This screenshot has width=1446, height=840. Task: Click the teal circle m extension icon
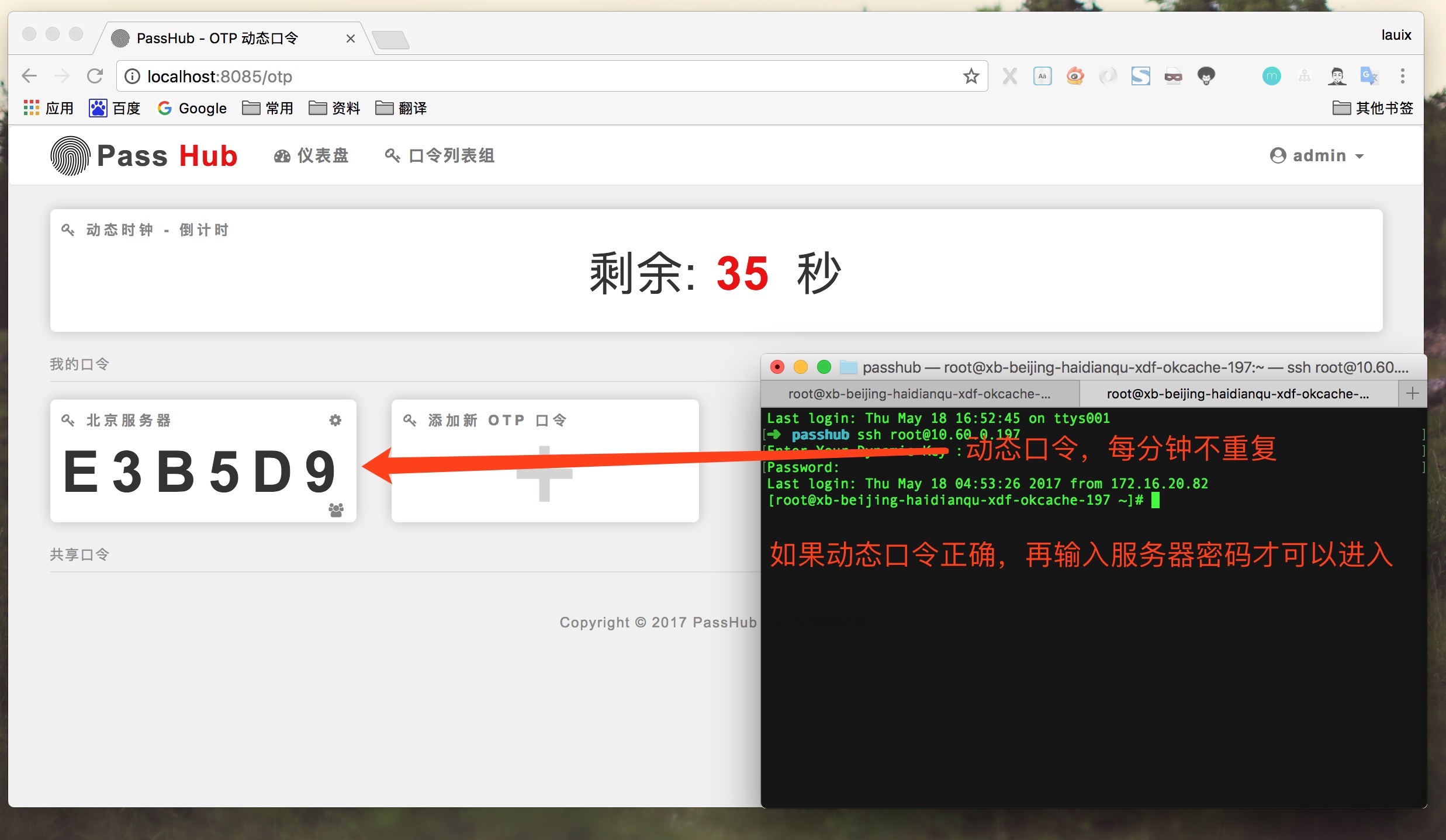pyautogui.click(x=1271, y=76)
